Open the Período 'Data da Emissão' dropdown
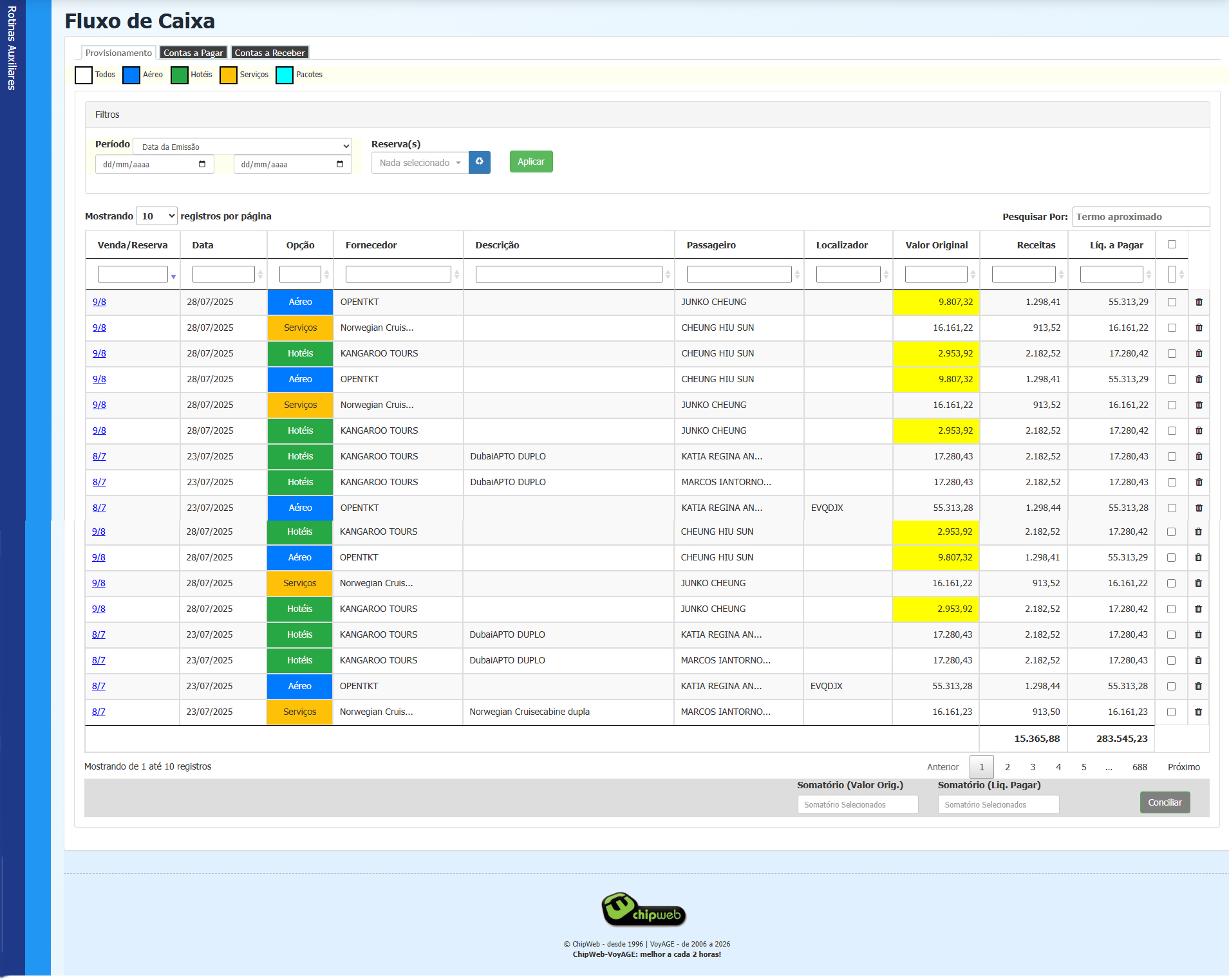The width and height of the screenshot is (1229, 980). pos(242,147)
